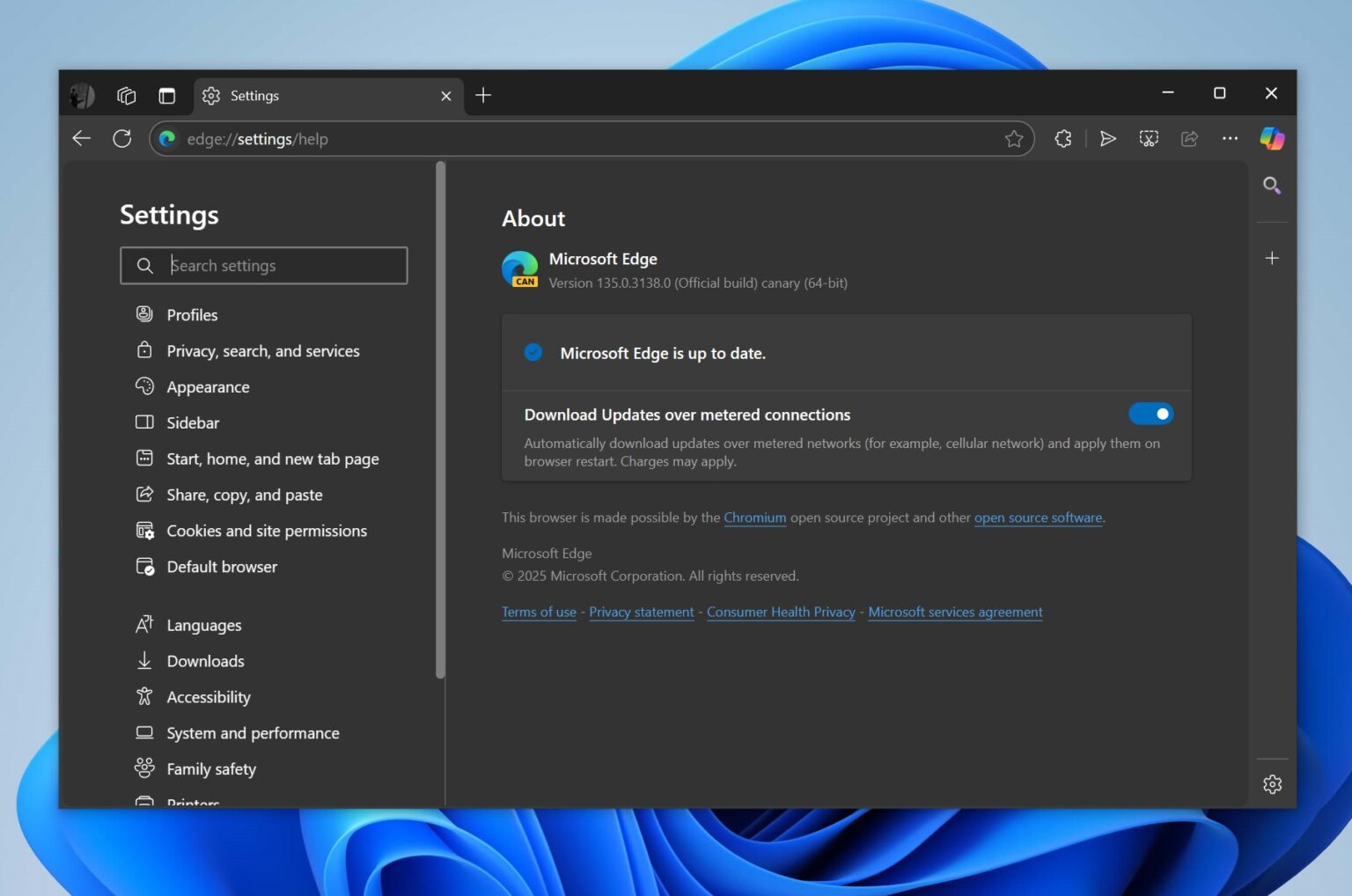The image size is (1352, 896).
Task: Open sidebar settings via bottom gear icon
Action: (1272, 783)
